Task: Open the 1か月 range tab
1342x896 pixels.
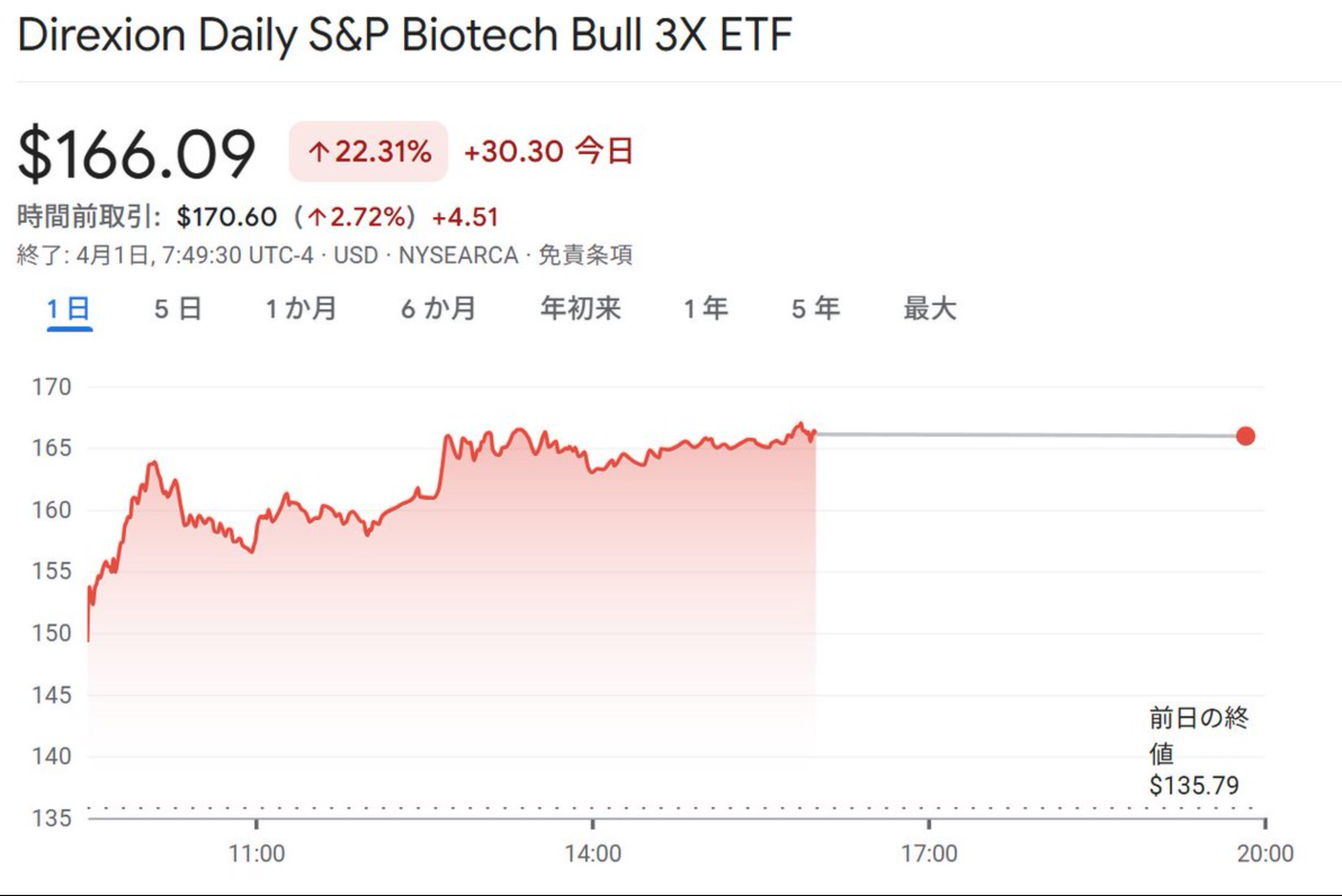Action: click(301, 309)
